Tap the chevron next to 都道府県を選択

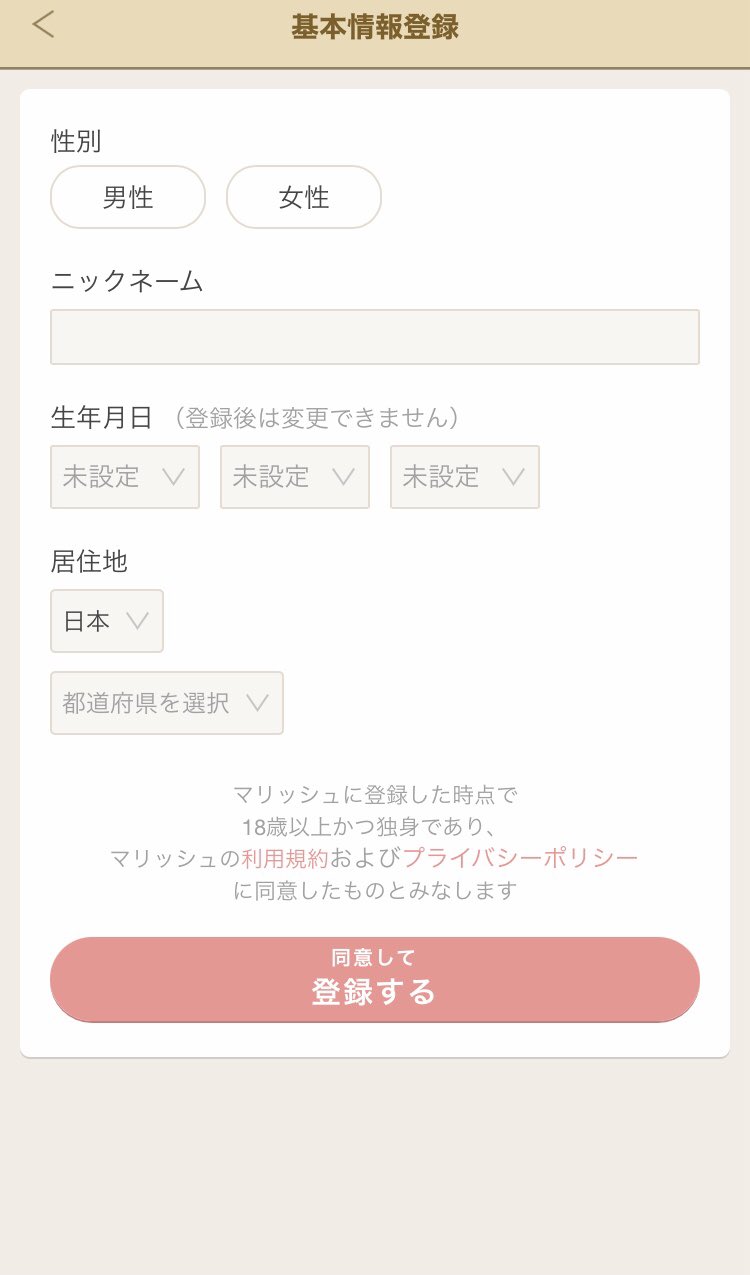(258, 703)
